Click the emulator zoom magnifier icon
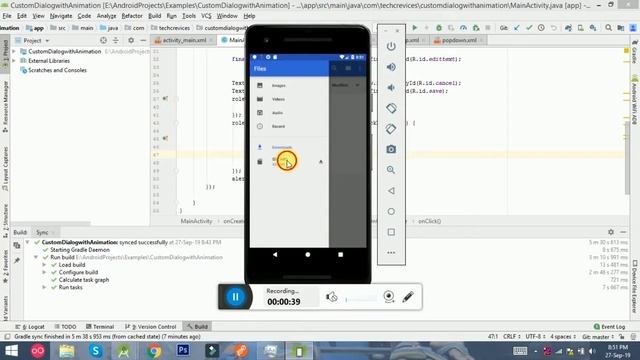The width and height of the screenshot is (640, 360). pos(391,170)
